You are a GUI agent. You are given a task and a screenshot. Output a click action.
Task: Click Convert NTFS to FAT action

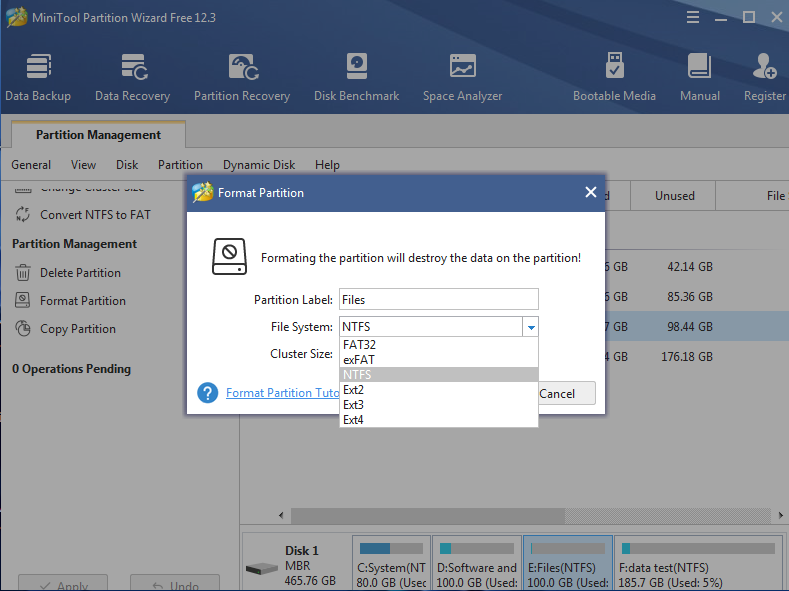pyautogui.click(x=96, y=215)
